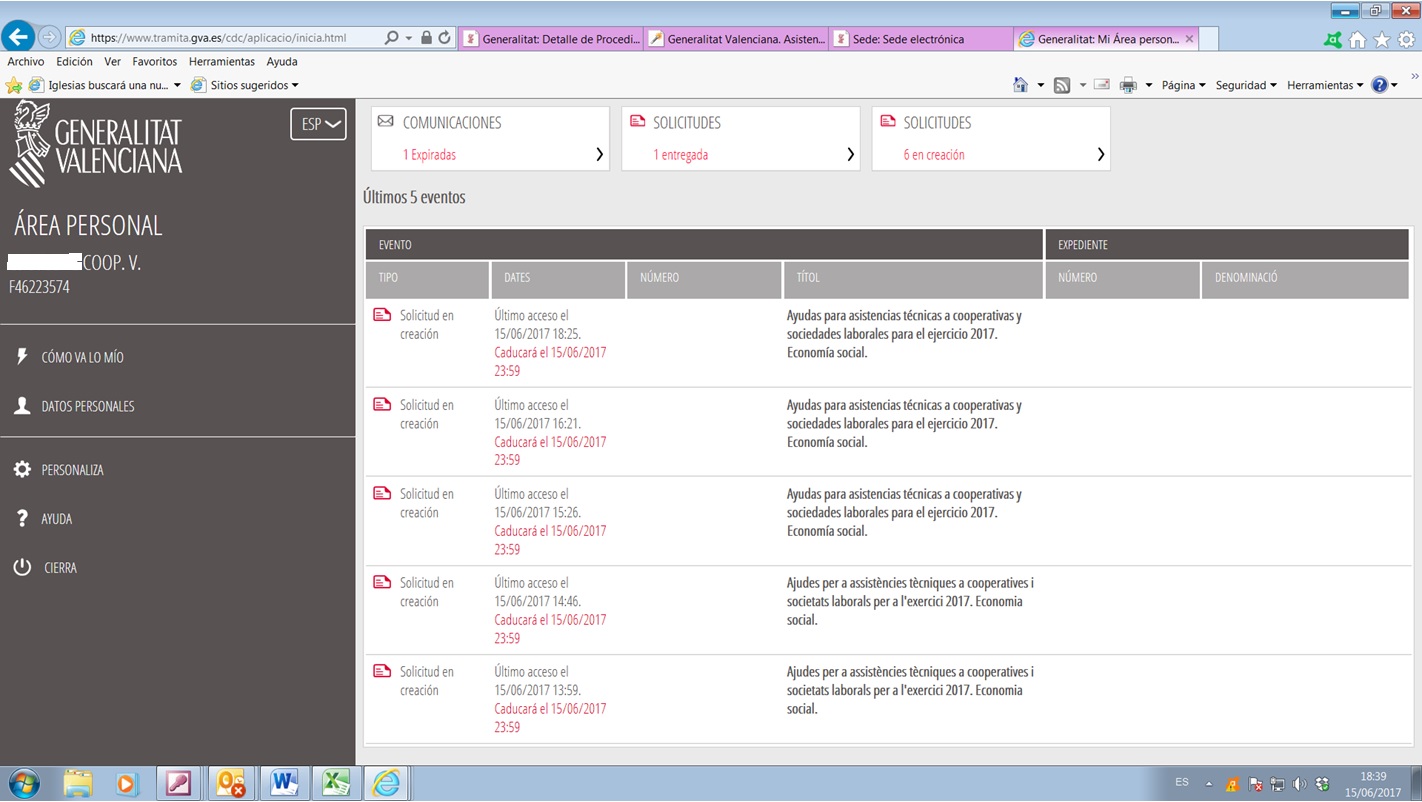This screenshot has height=802, width=1422.
Task: Click the TIPO column header
Action: (427, 278)
